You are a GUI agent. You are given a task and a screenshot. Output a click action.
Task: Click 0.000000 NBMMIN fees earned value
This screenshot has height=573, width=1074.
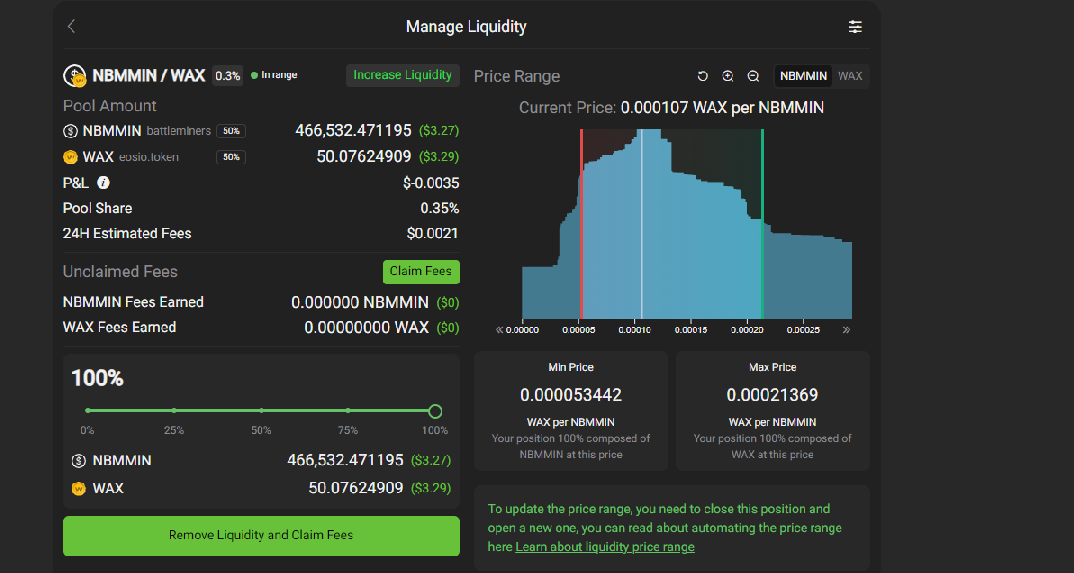pos(360,302)
